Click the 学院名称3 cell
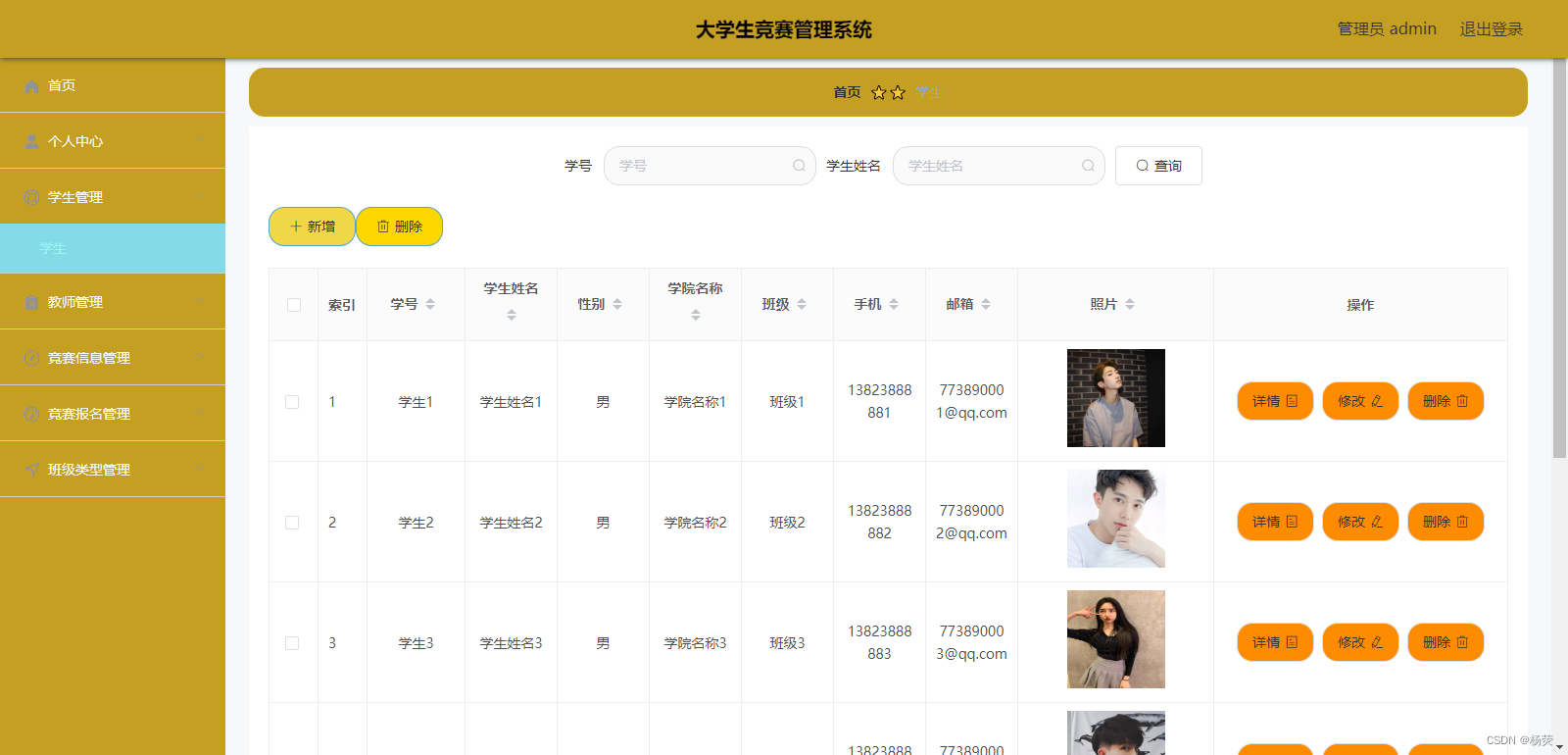This screenshot has height=755, width=1568. [x=695, y=643]
